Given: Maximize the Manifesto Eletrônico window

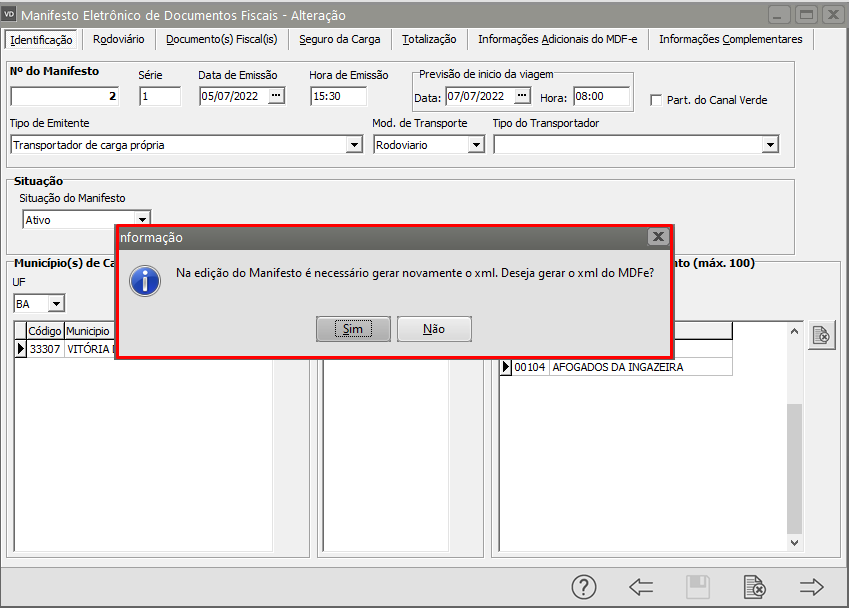Looking at the screenshot, I should 807,15.
